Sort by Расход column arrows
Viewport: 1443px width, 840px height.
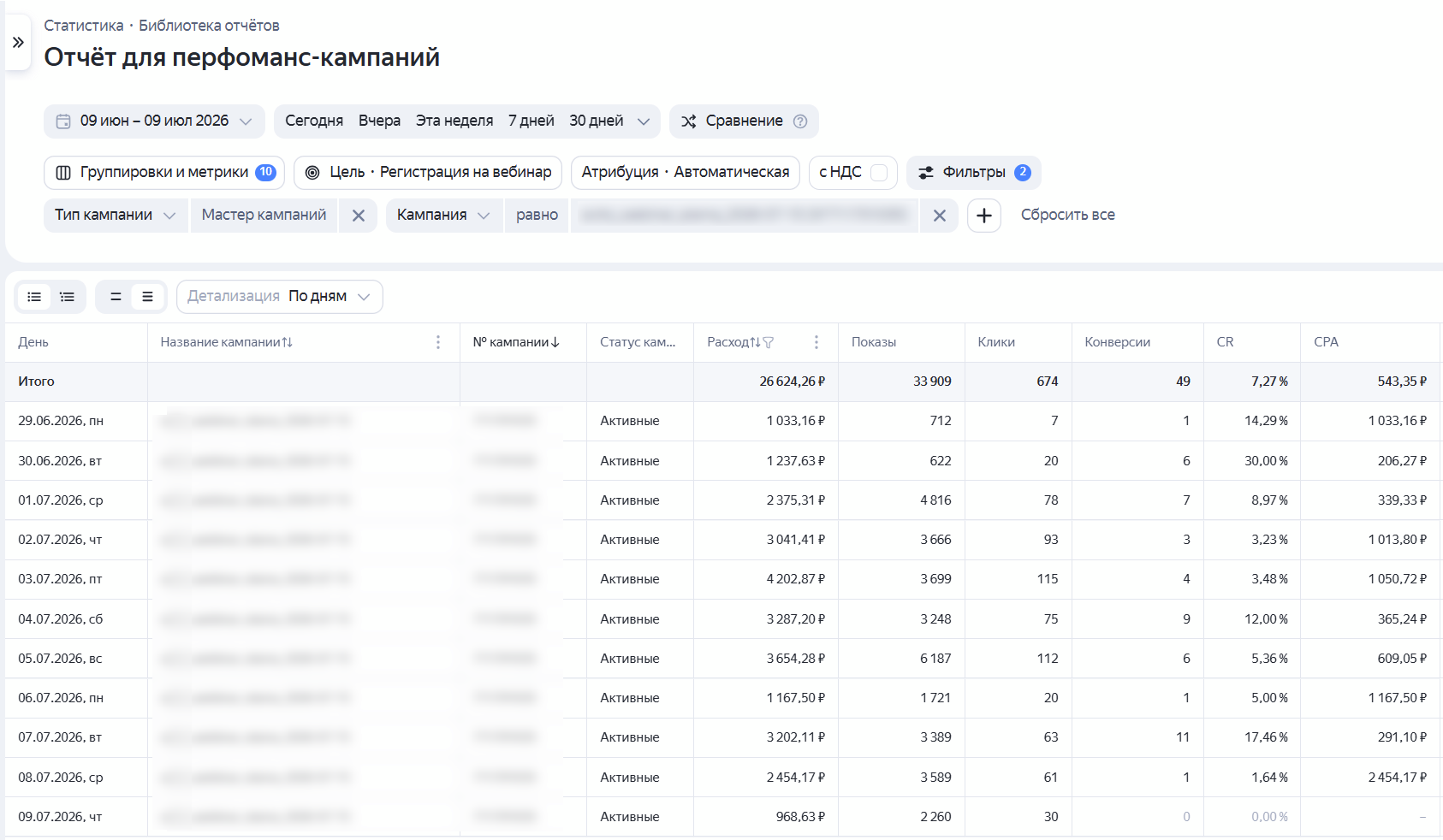(756, 342)
